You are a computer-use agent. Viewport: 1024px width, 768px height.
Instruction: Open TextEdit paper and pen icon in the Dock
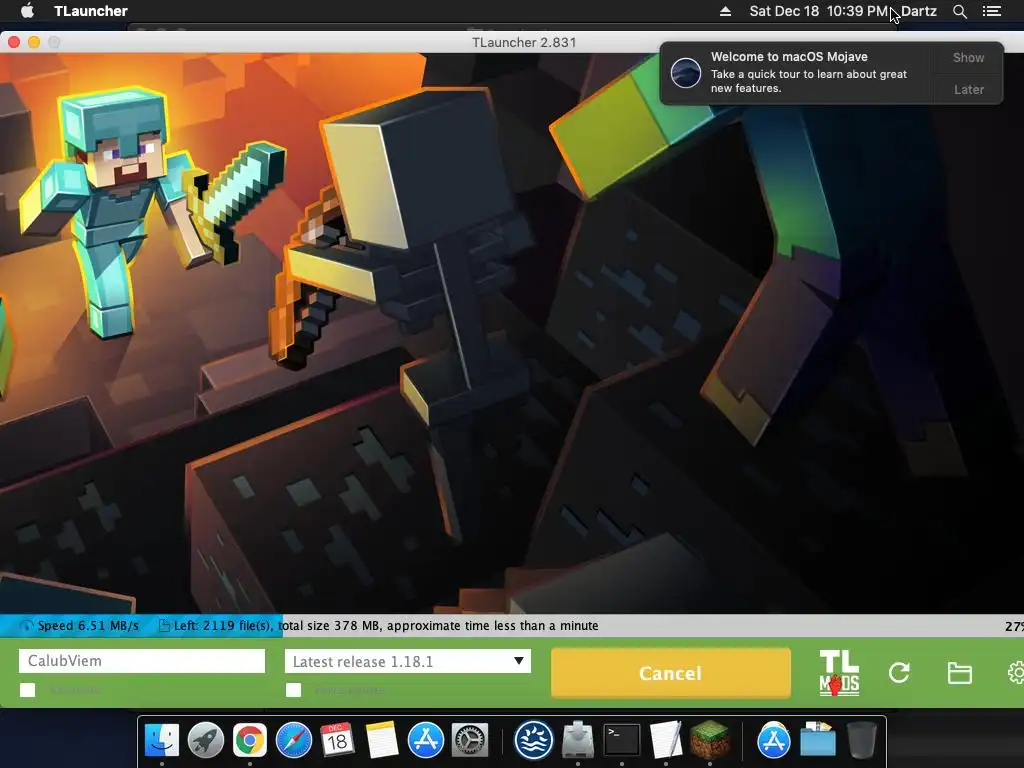tap(665, 741)
